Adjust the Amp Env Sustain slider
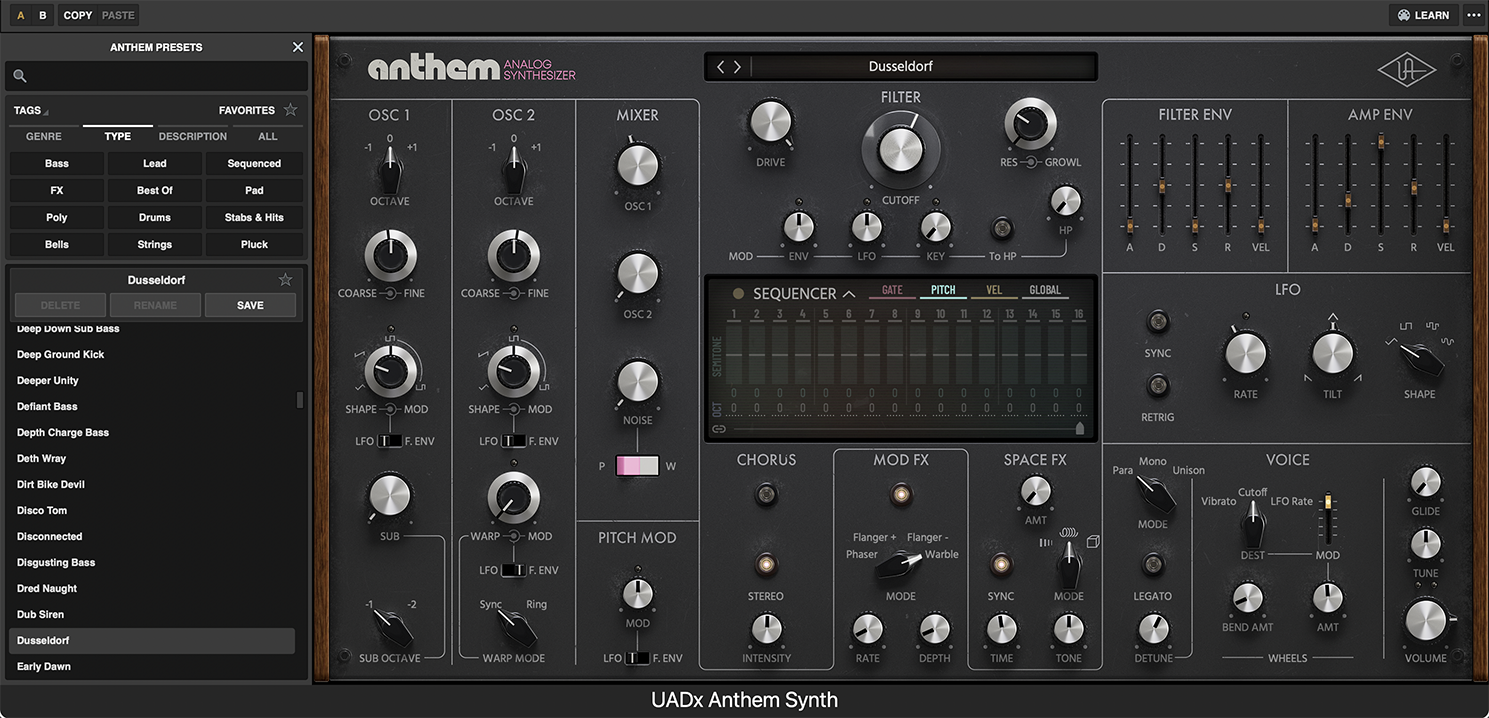Screen dimensions: 1489x718 [x=1380, y=140]
